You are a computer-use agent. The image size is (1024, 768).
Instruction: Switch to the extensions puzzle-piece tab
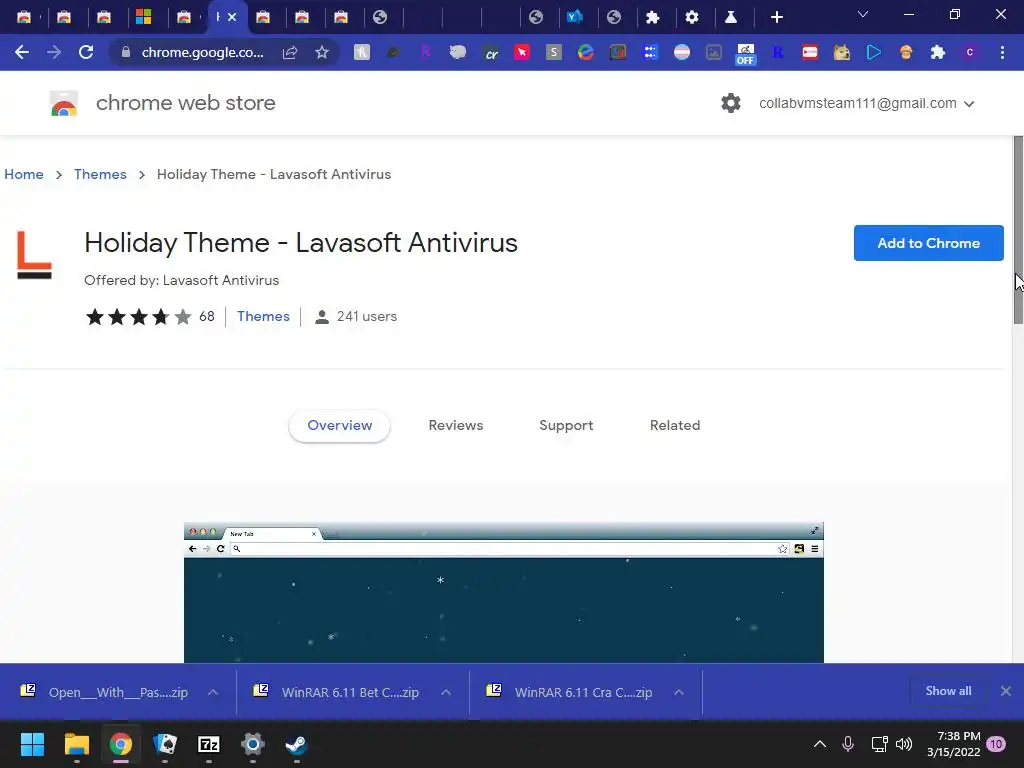652,17
